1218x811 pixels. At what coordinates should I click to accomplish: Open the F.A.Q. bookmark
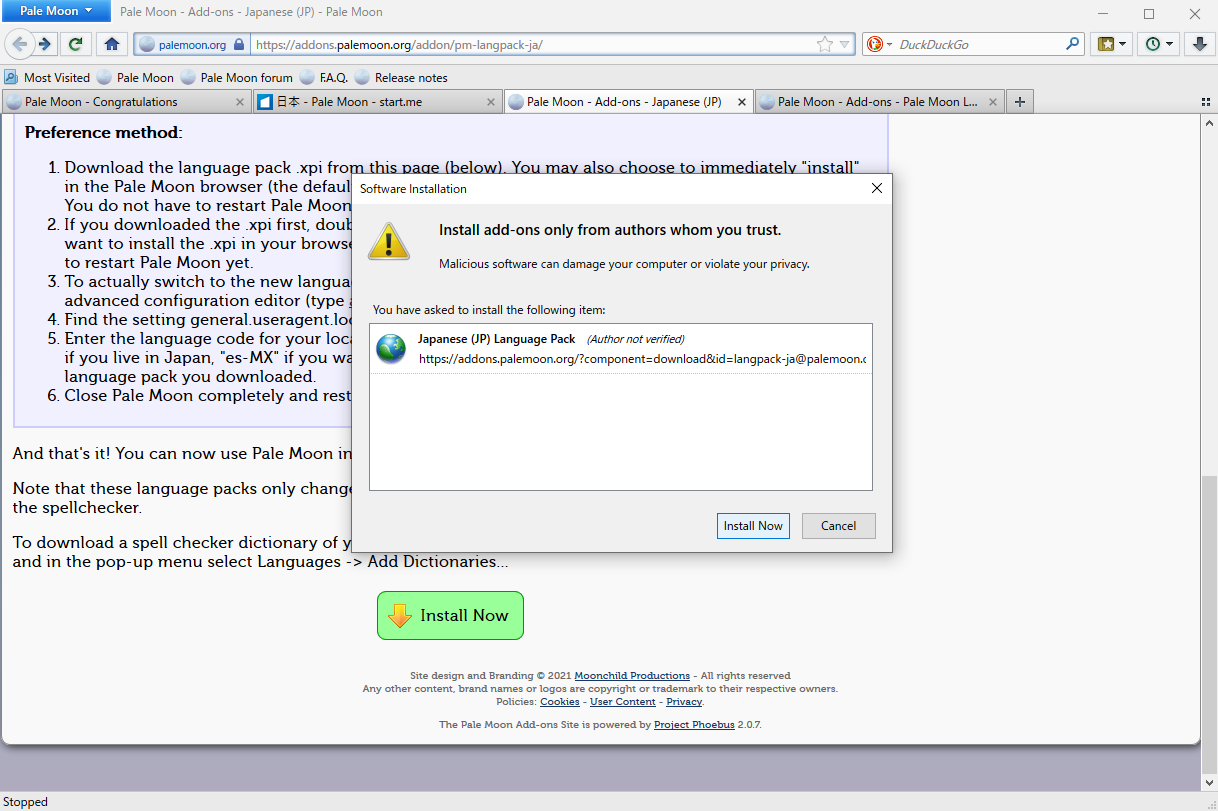point(323,77)
